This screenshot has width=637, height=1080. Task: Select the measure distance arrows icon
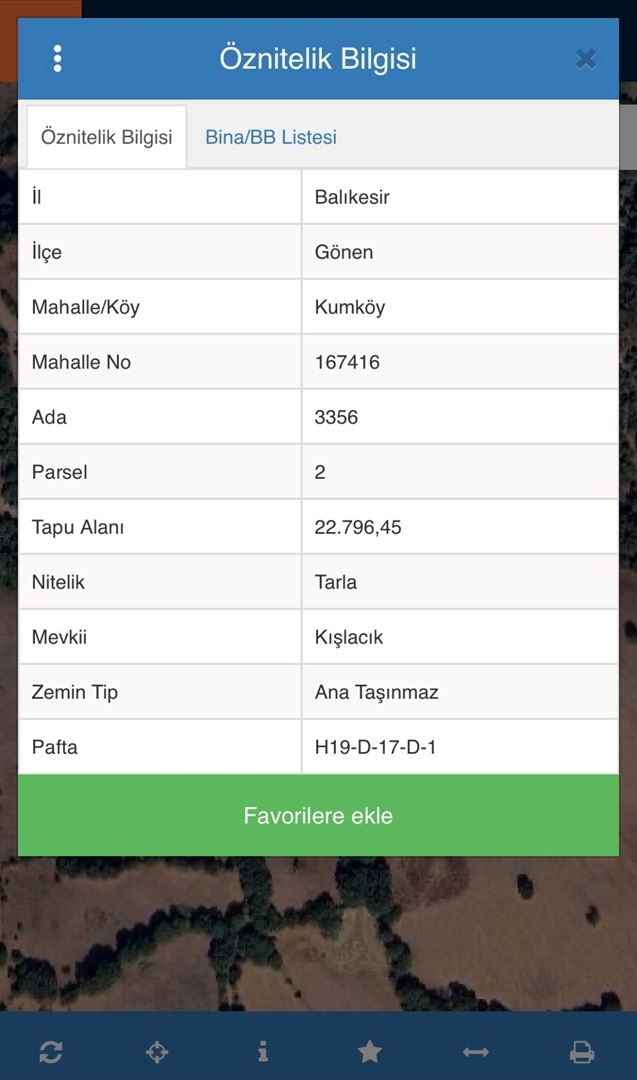476,1052
